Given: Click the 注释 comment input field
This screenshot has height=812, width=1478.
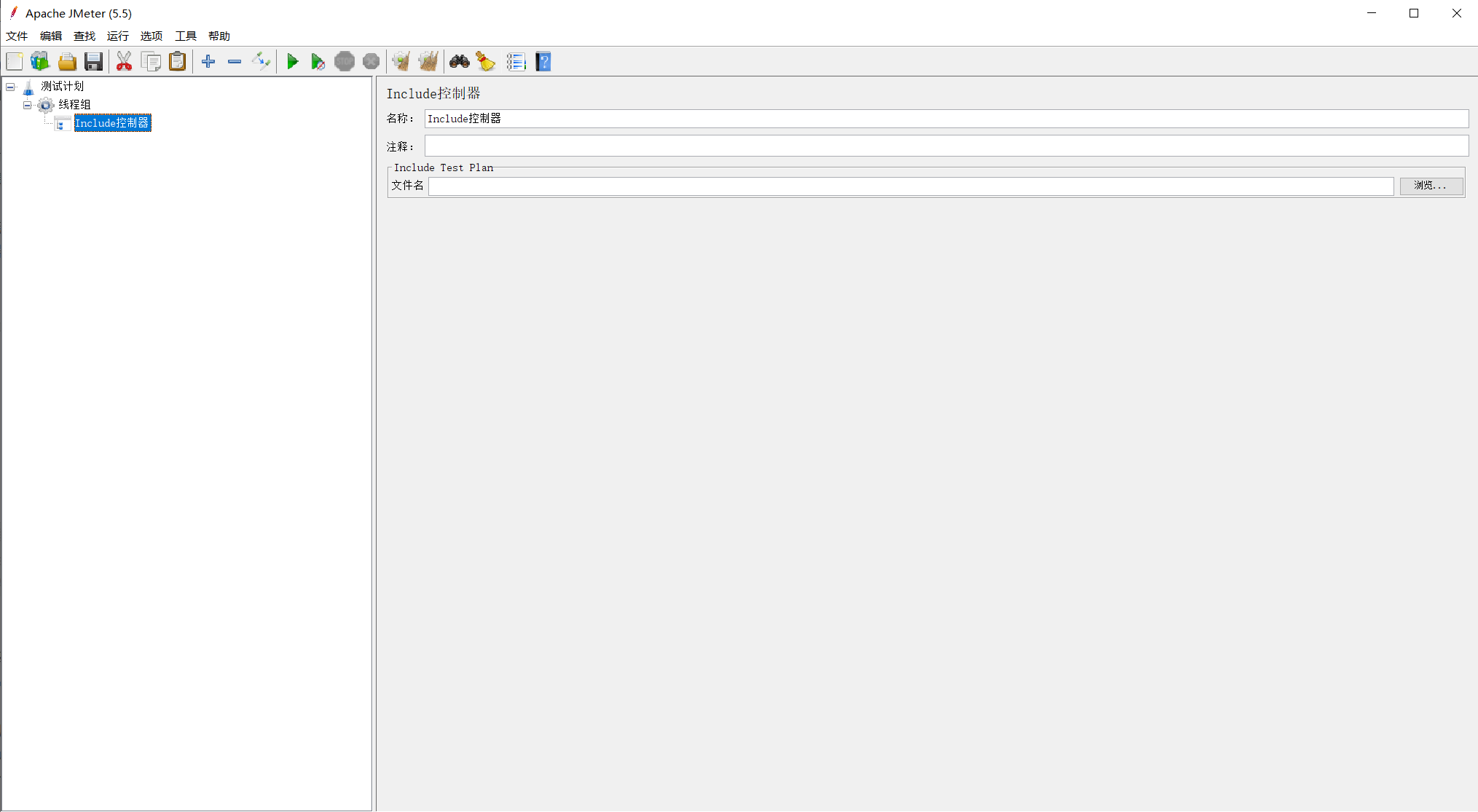Looking at the screenshot, I should click(946, 146).
